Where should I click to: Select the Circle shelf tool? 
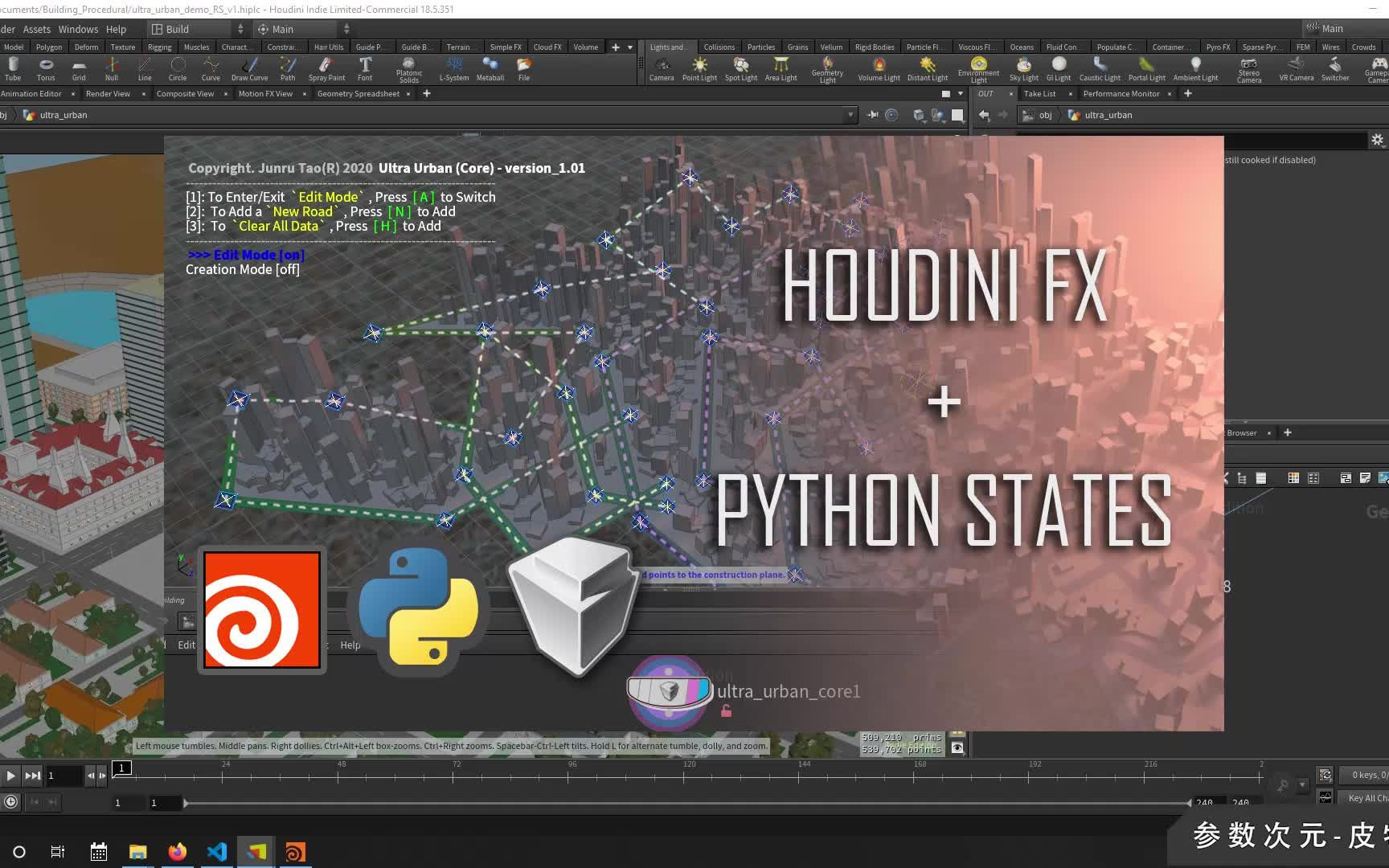(x=178, y=69)
